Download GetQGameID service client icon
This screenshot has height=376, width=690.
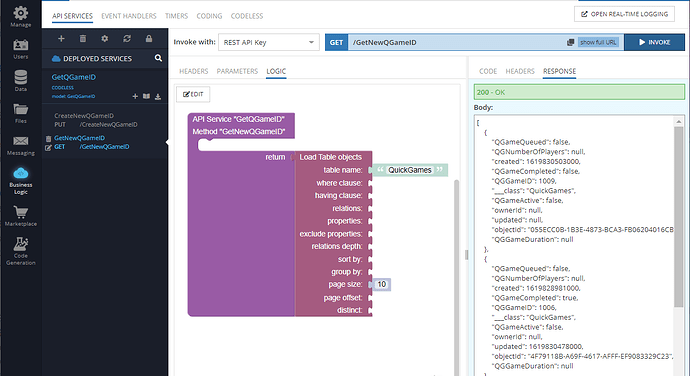coord(158,96)
